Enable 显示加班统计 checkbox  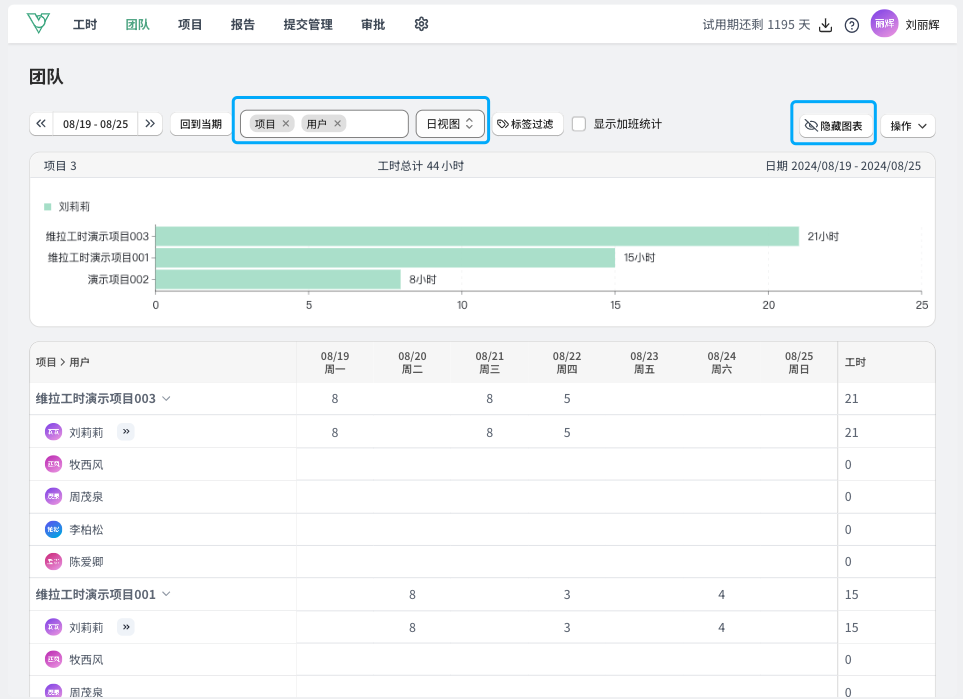[x=579, y=124]
